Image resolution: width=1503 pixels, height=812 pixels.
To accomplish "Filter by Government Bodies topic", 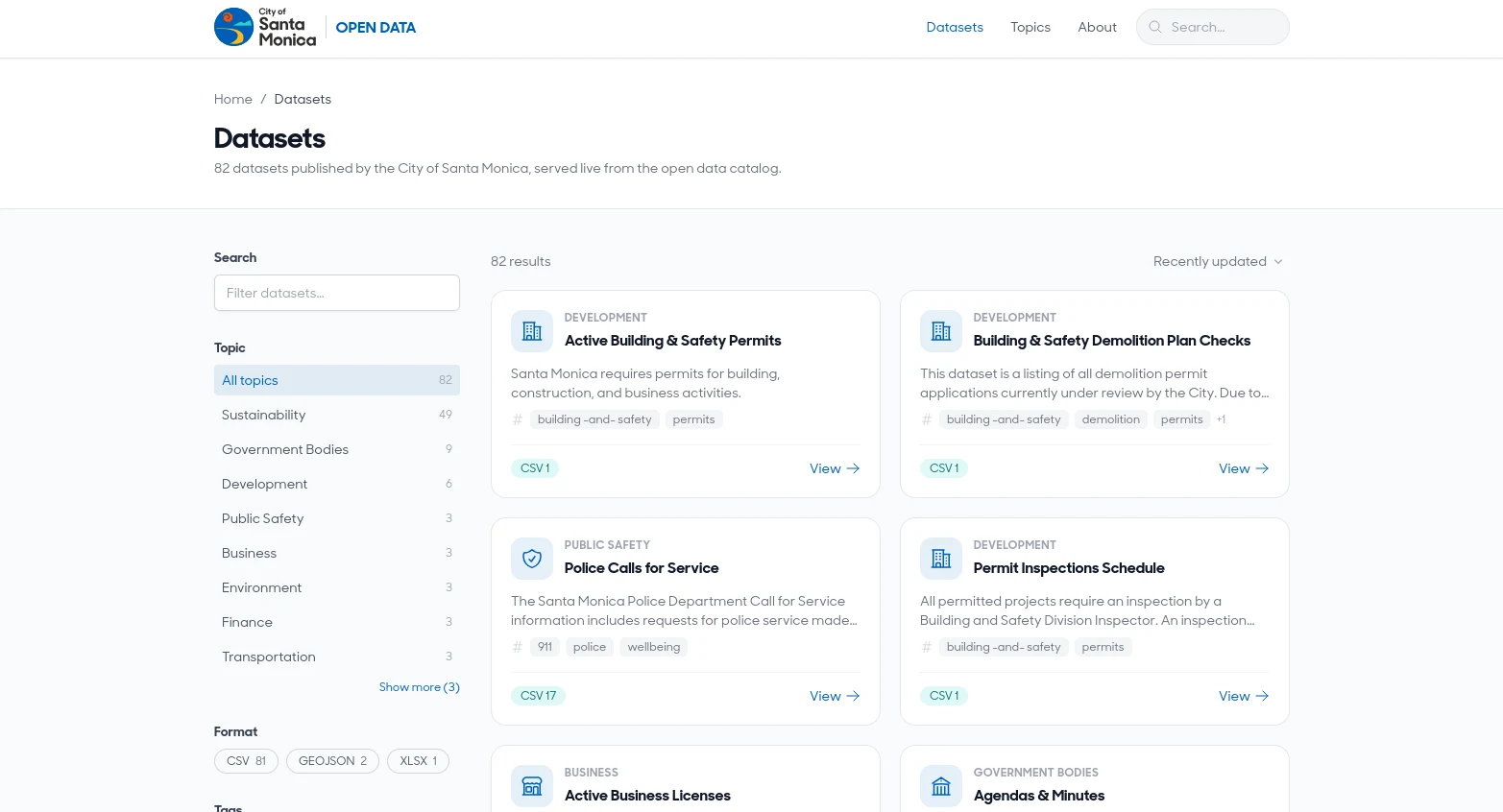I will point(337,449).
